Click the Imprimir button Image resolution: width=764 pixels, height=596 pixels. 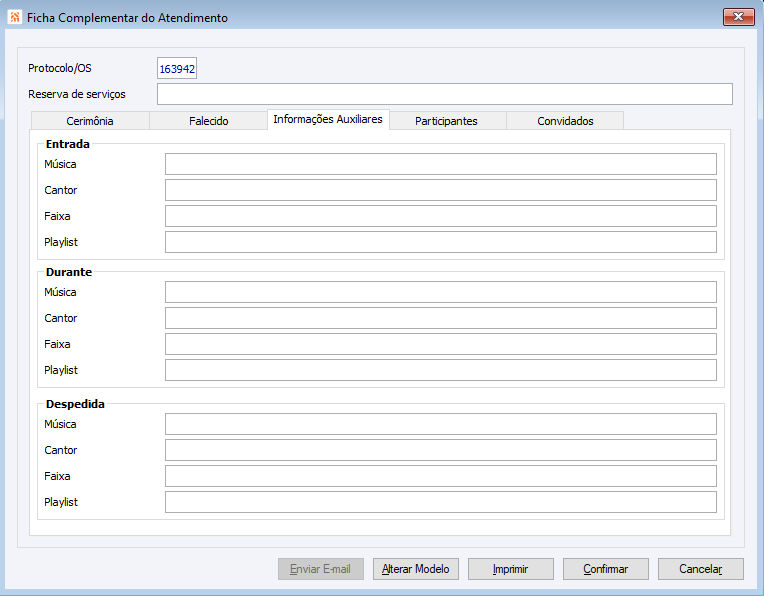tap(511, 569)
